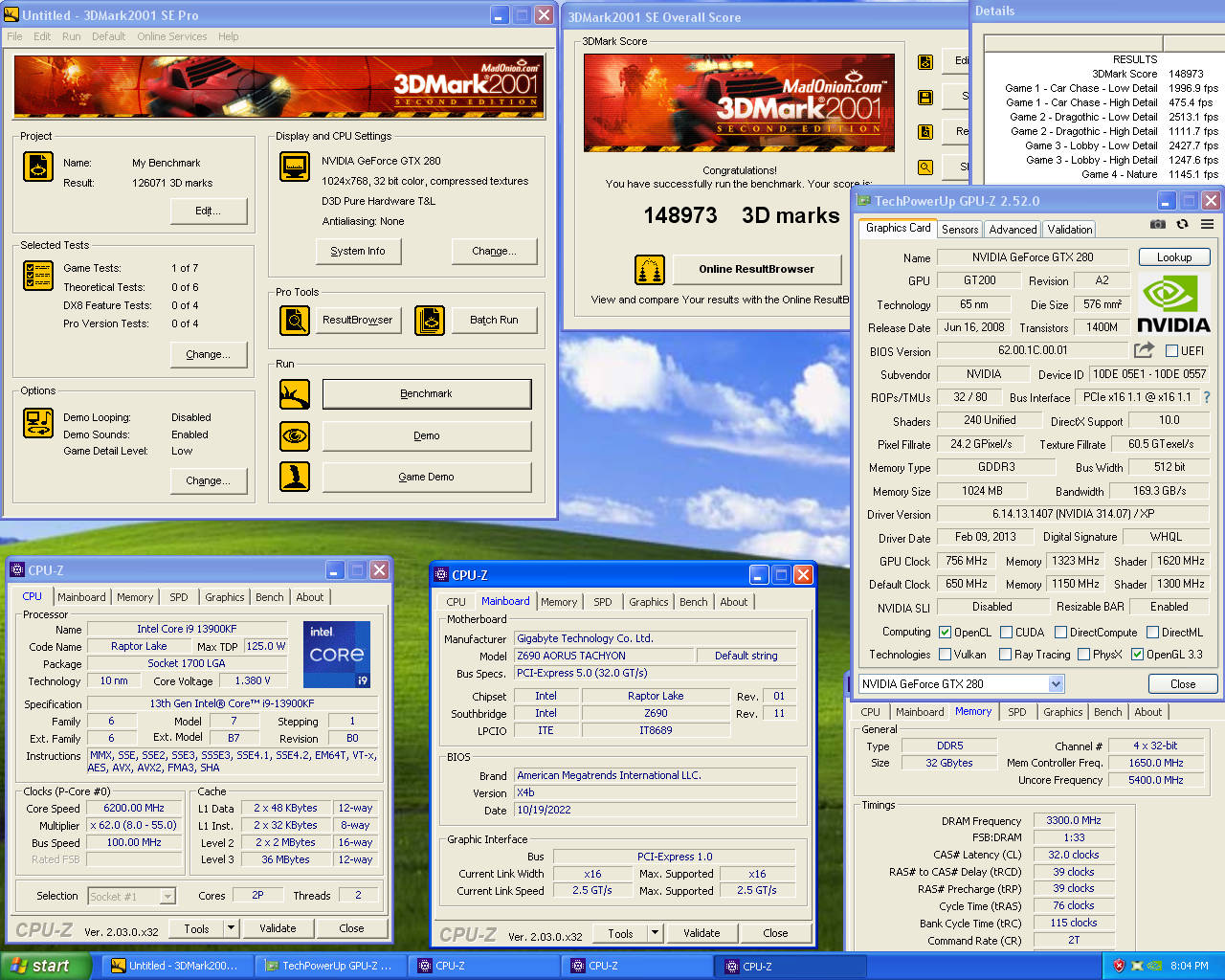
Task: Click the podium icon beside Online ResultBrowser
Action: [x=650, y=270]
